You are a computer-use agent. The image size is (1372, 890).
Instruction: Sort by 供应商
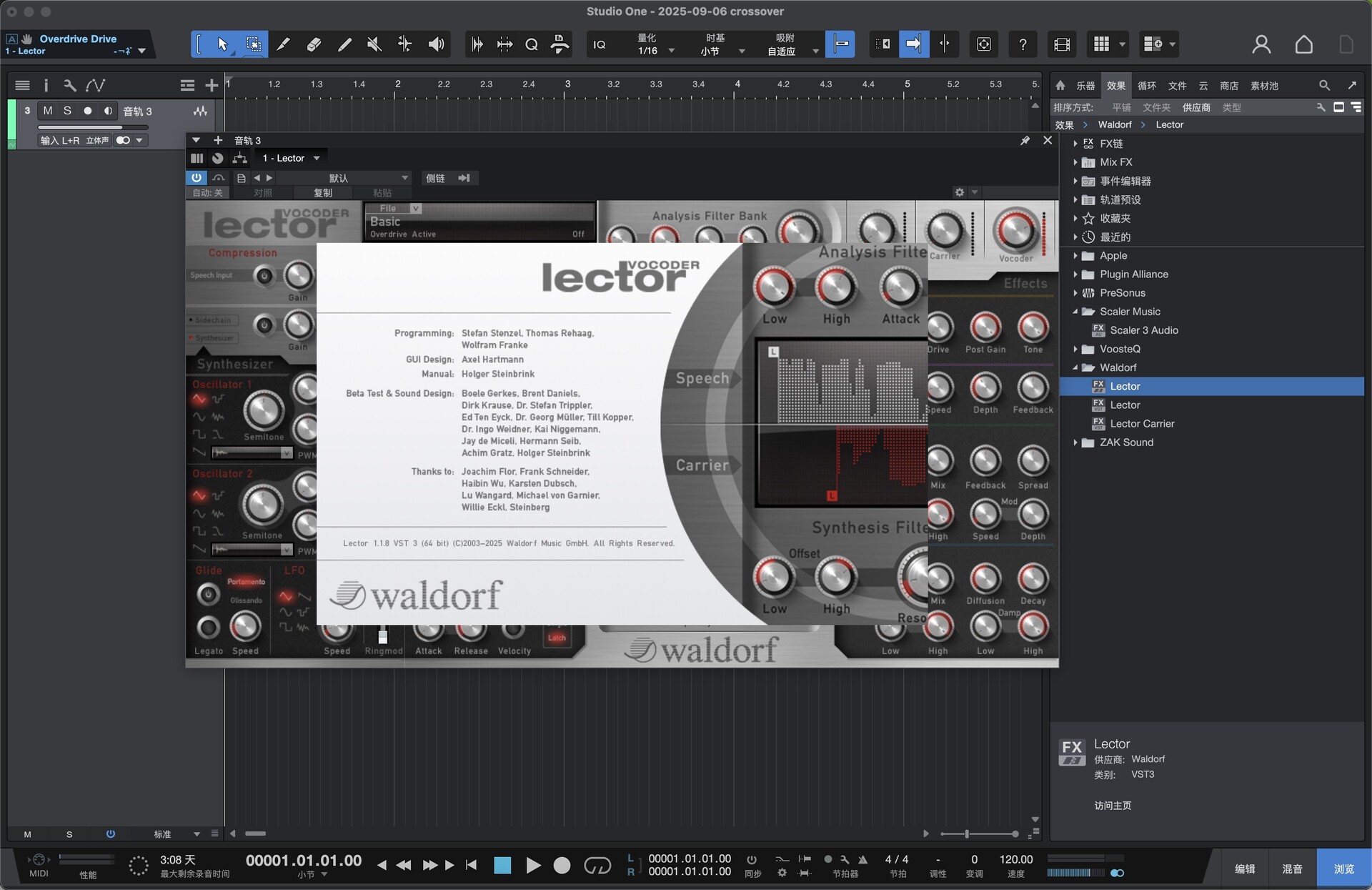1196,107
